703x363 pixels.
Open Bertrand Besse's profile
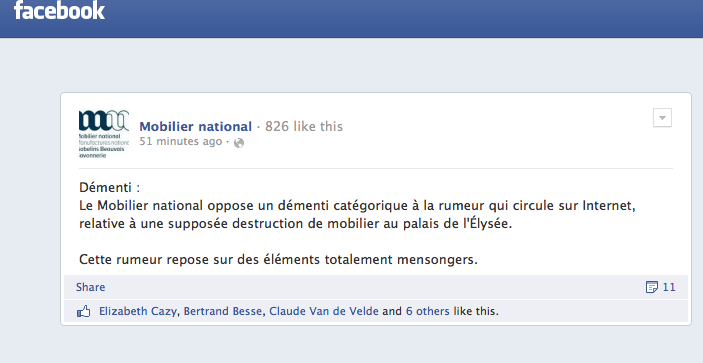point(223,311)
